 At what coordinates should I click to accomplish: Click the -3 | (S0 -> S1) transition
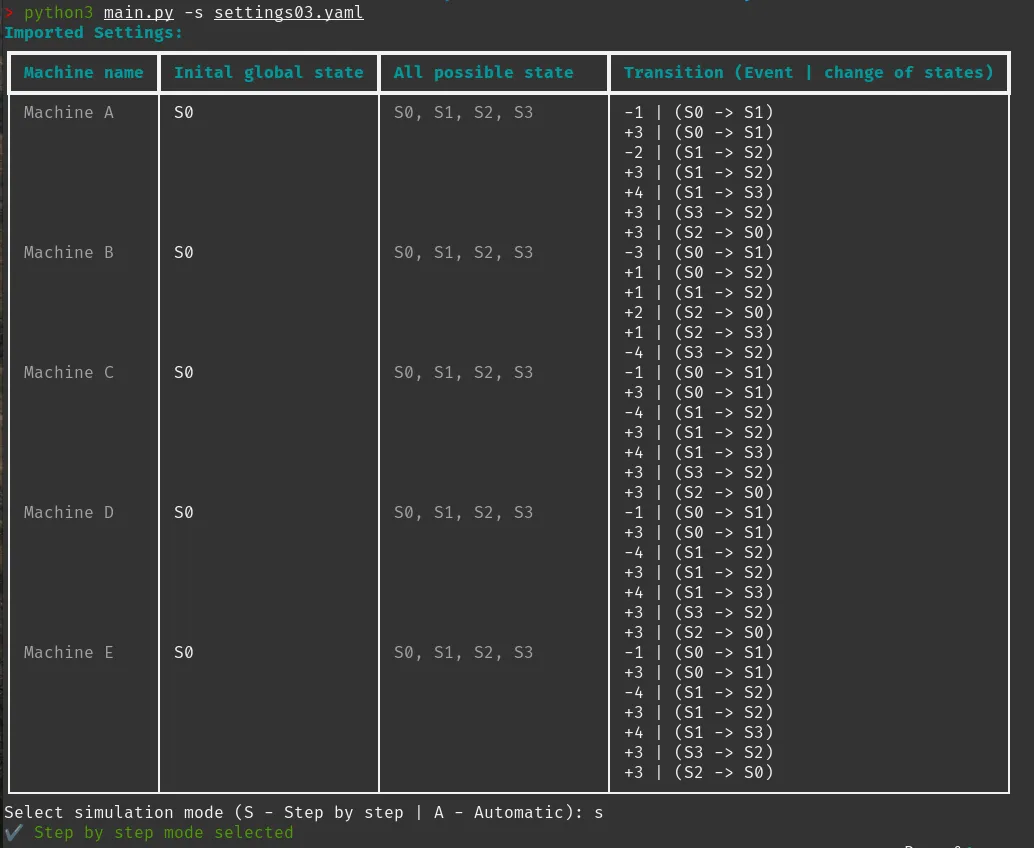(x=698, y=253)
